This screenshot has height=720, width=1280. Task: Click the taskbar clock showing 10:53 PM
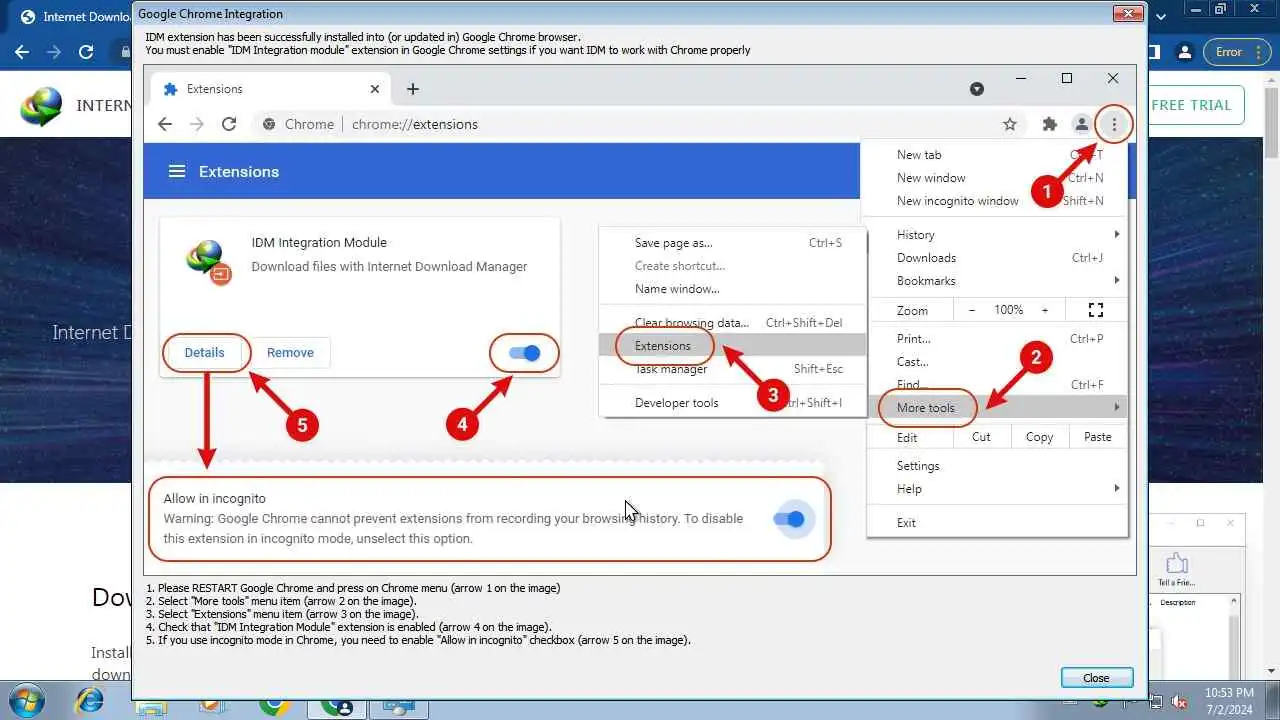(1229, 700)
